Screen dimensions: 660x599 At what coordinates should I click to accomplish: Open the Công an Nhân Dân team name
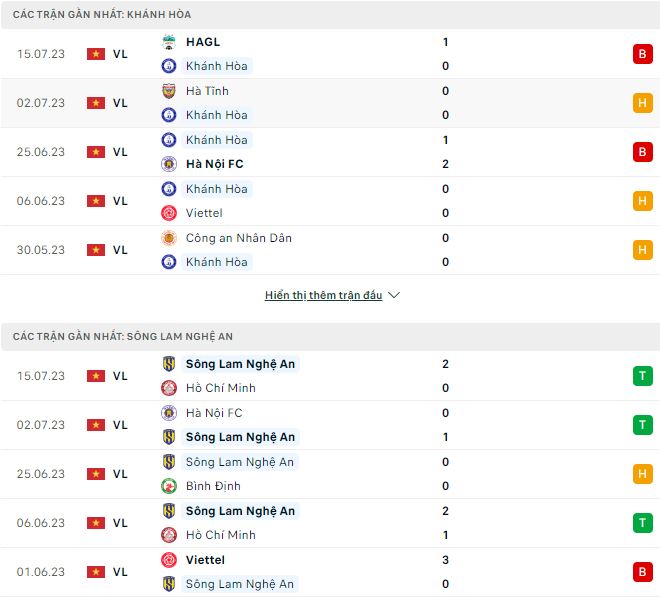click(239, 238)
